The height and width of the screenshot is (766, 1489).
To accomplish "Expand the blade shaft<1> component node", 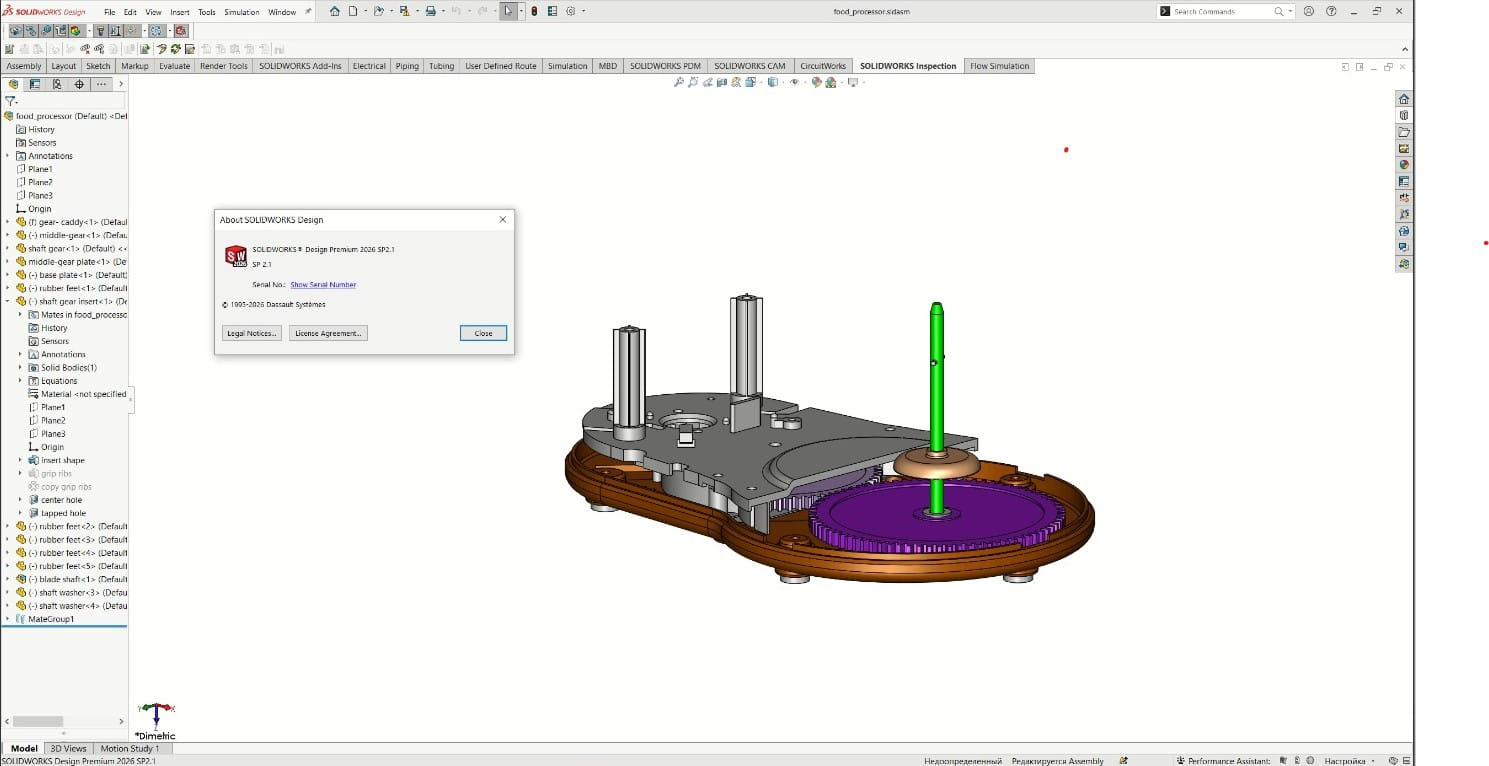I will [x=8, y=579].
